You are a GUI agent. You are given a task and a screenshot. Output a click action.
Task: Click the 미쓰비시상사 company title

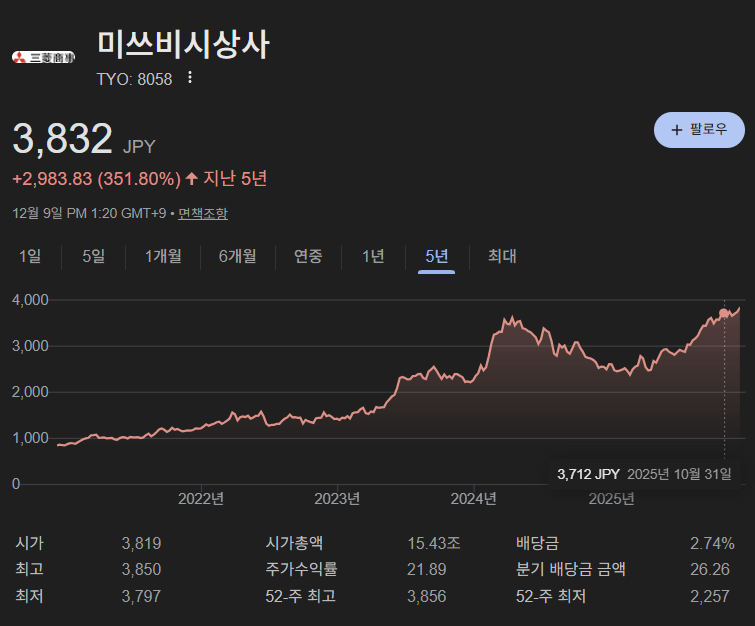point(183,44)
